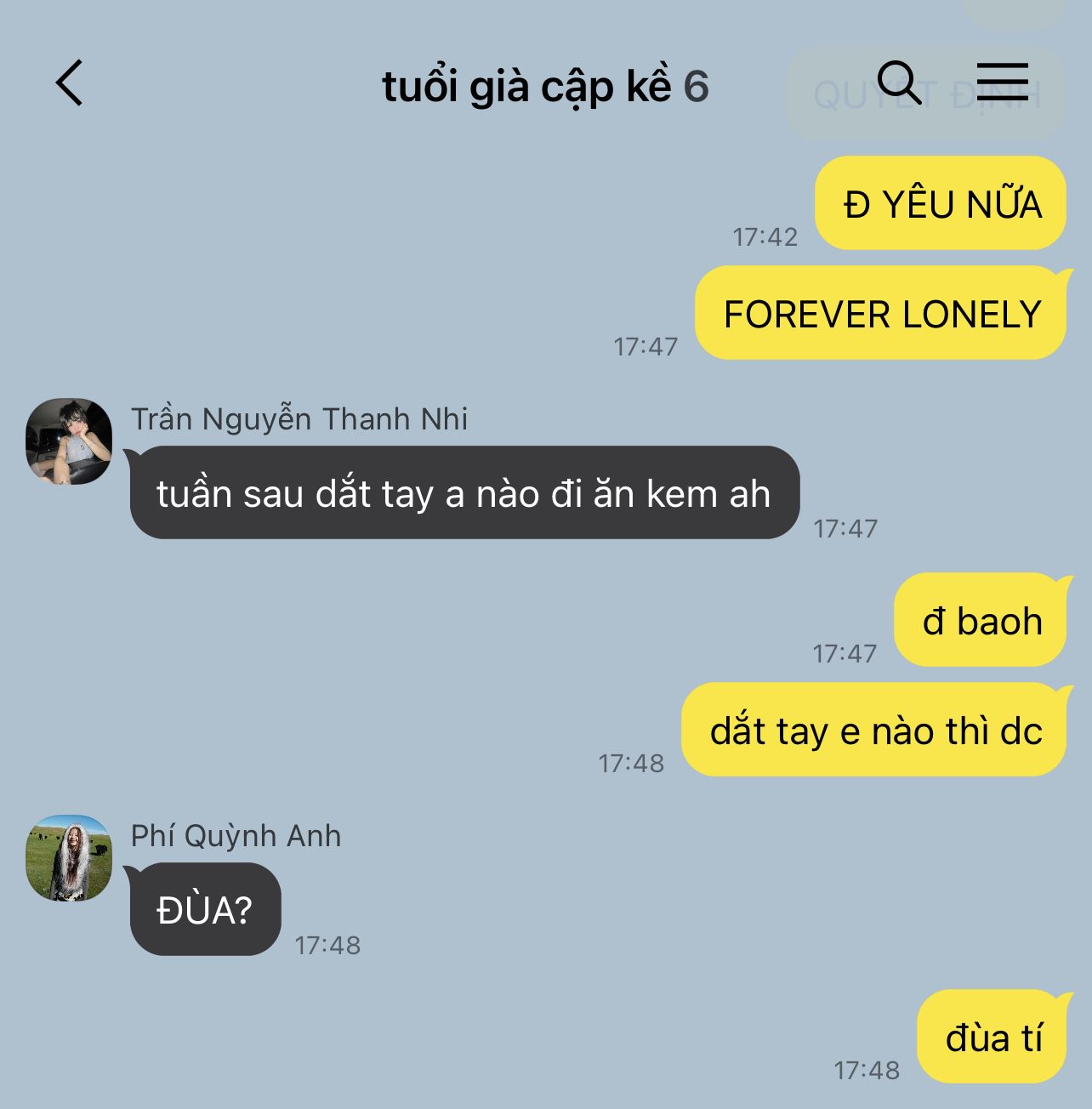1092x1109 pixels.
Task: Open search with the magnifier icon
Action: tap(899, 82)
